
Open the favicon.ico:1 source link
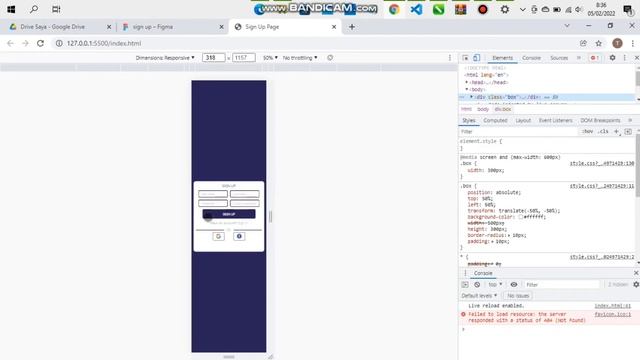[x=612, y=314]
